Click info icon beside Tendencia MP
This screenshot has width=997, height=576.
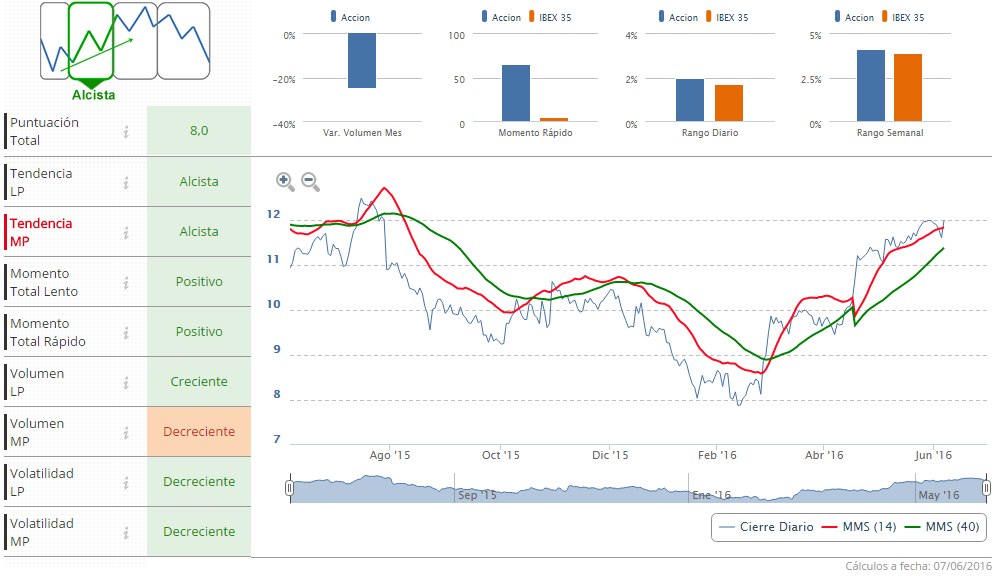[127, 232]
